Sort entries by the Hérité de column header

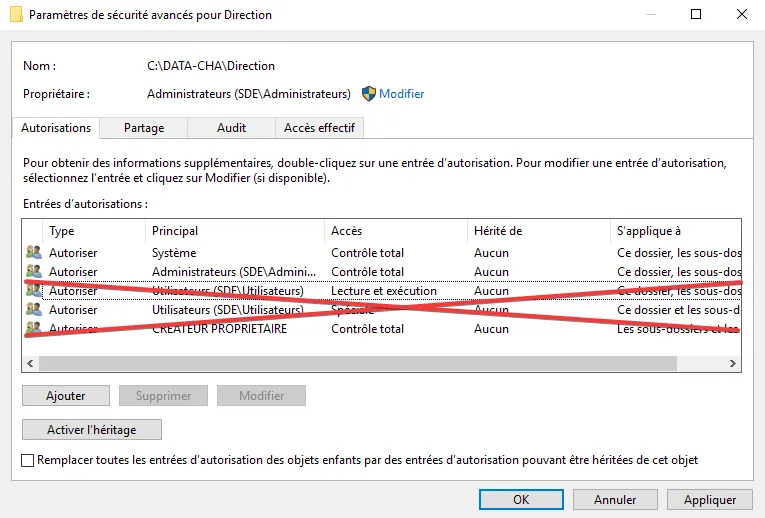point(538,231)
